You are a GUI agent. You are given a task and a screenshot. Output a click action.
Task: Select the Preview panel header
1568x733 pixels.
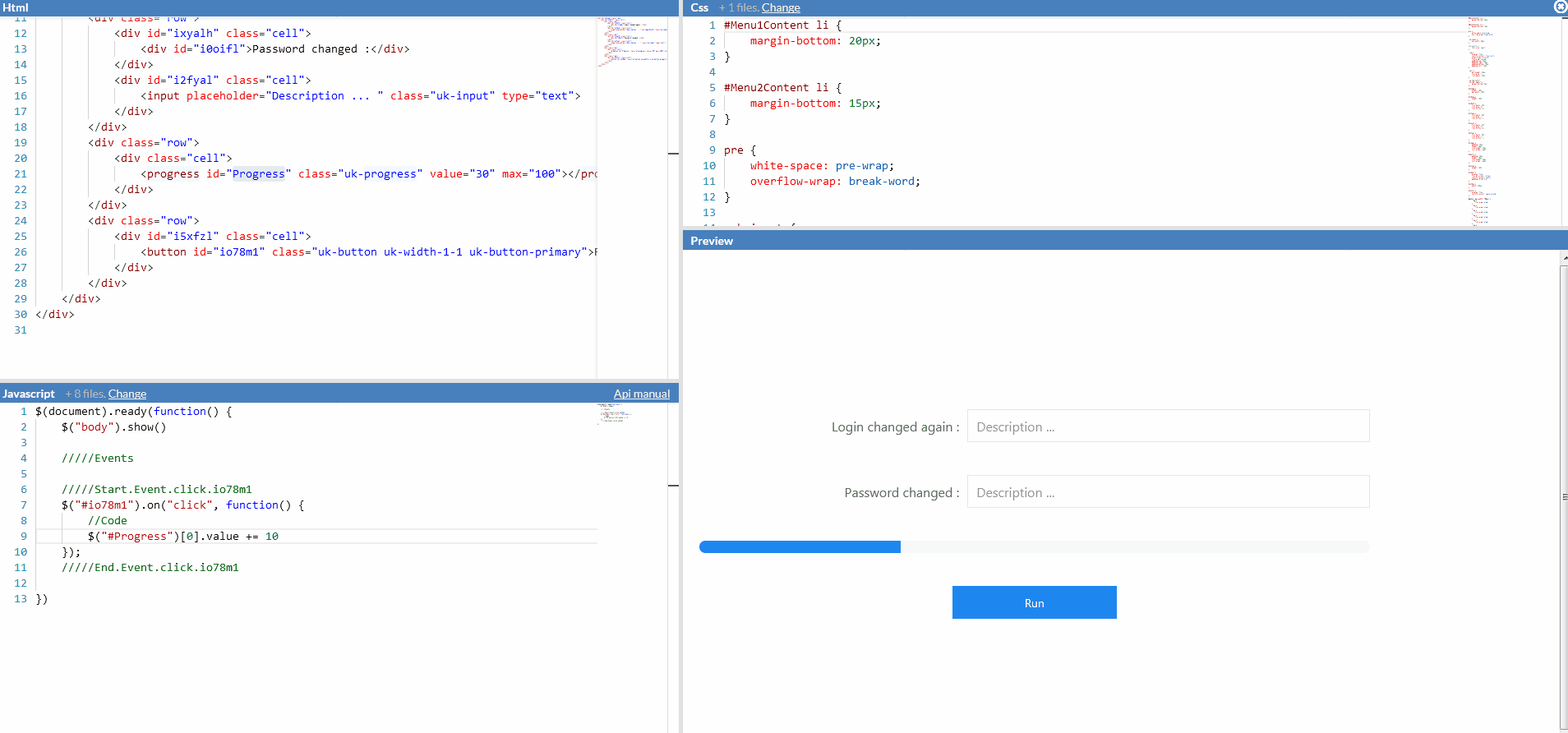click(x=712, y=241)
